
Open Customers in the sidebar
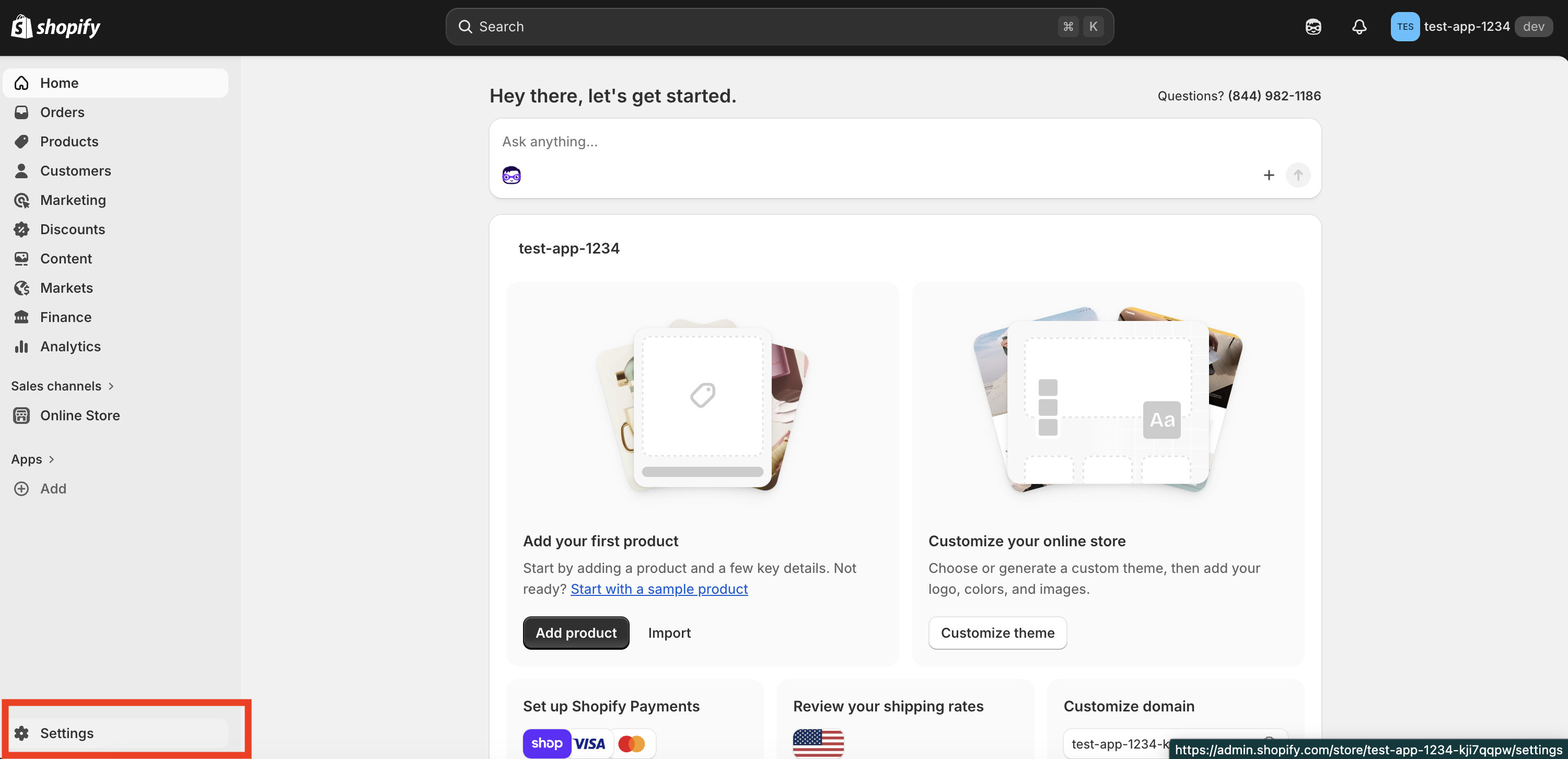115,170
